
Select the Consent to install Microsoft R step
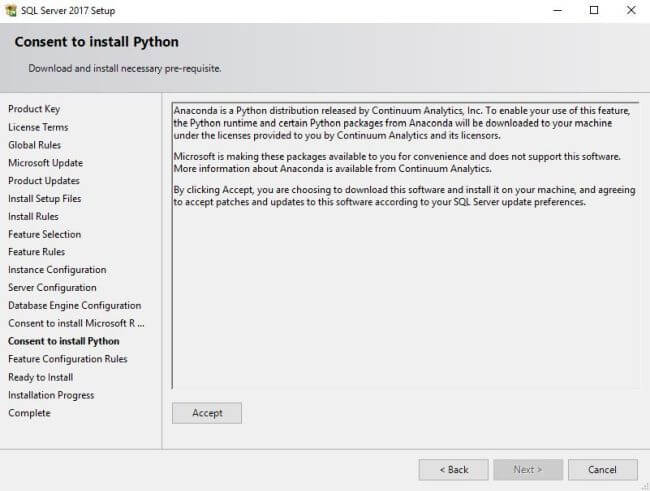(76, 323)
